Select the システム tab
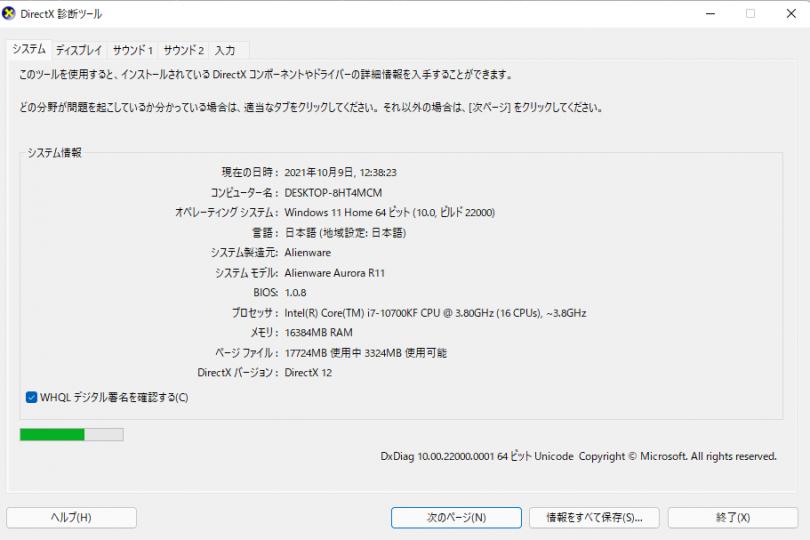The height and width of the screenshot is (540, 810). pyautogui.click(x=29, y=50)
